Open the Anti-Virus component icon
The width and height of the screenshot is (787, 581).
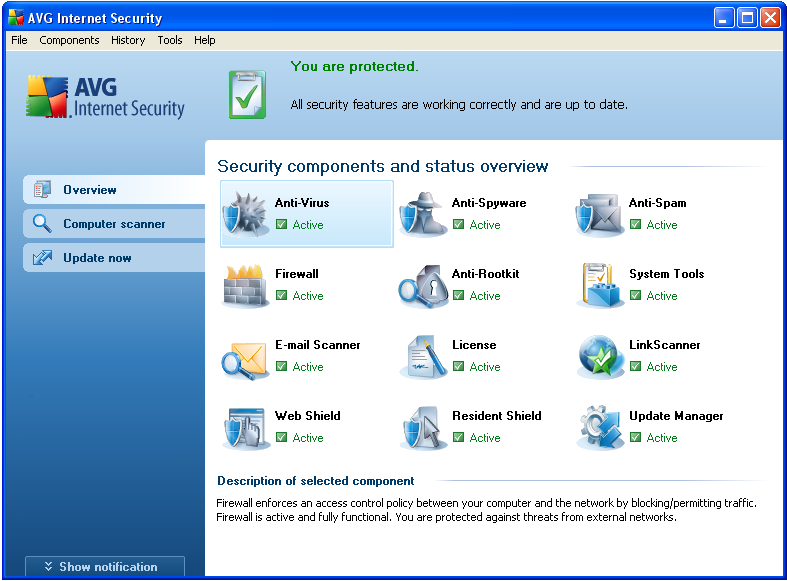(x=245, y=214)
